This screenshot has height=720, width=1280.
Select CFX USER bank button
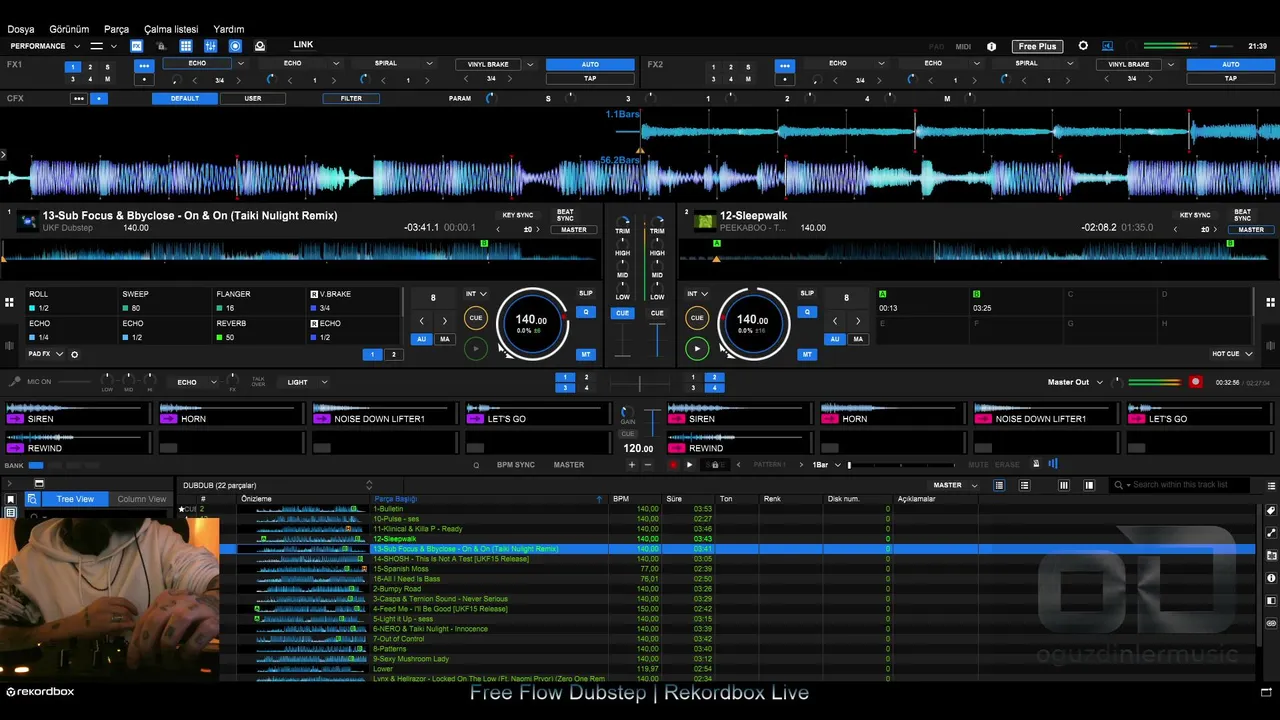point(253,99)
